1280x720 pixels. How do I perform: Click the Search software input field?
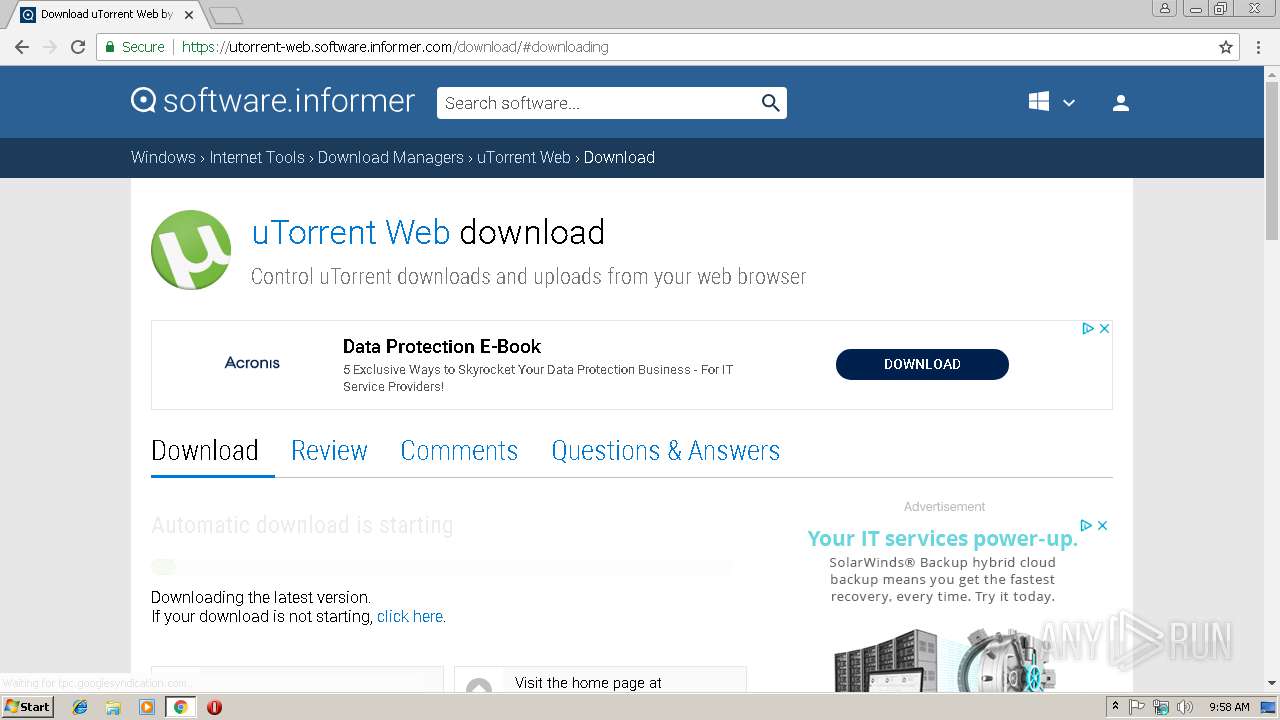coord(598,103)
